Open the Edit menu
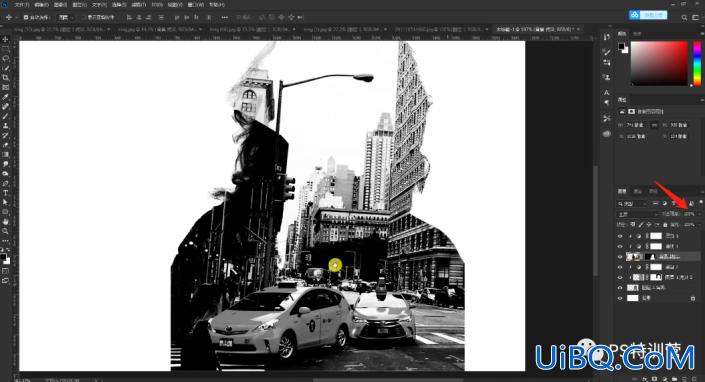This screenshot has width=705, height=382. click(x=40, y=4)
